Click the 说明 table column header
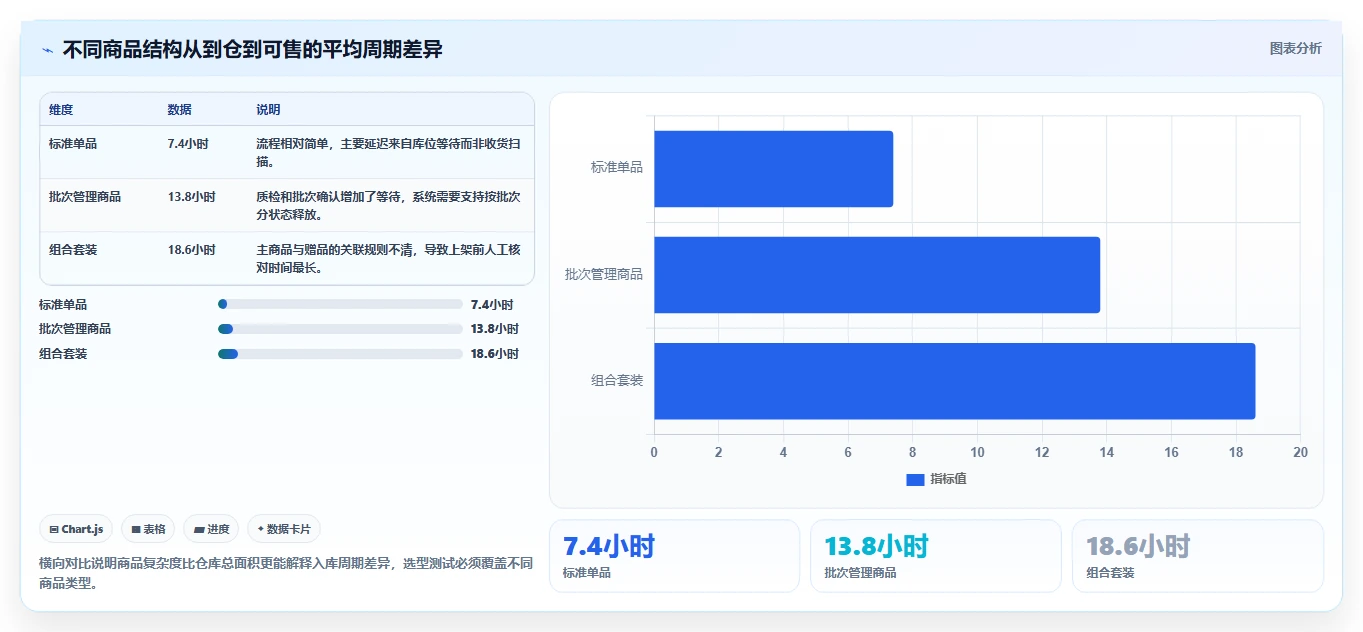Screen dimensions: 1363x632 point(268,110)
